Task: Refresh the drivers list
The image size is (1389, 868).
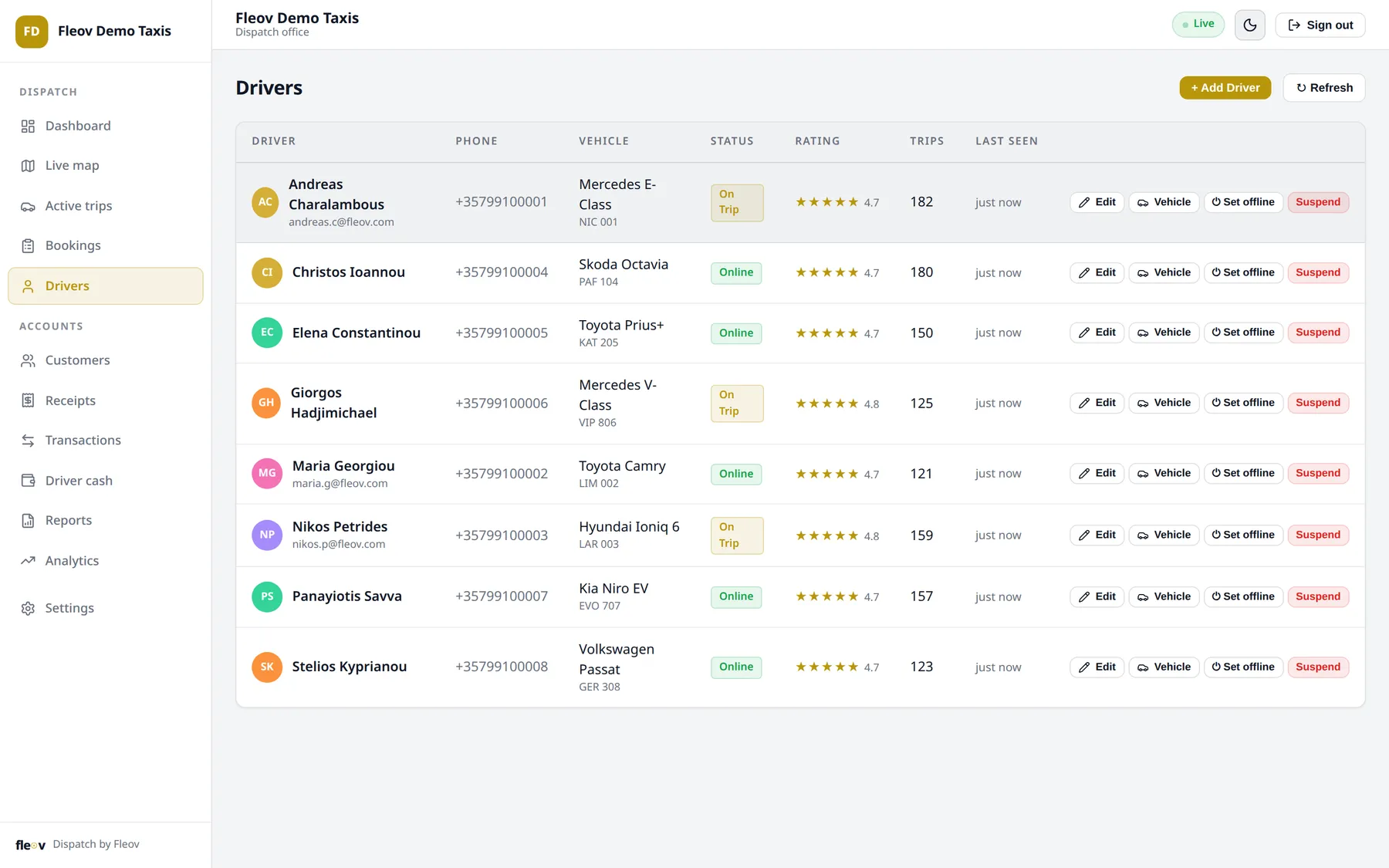Action: pos(1324,88)
